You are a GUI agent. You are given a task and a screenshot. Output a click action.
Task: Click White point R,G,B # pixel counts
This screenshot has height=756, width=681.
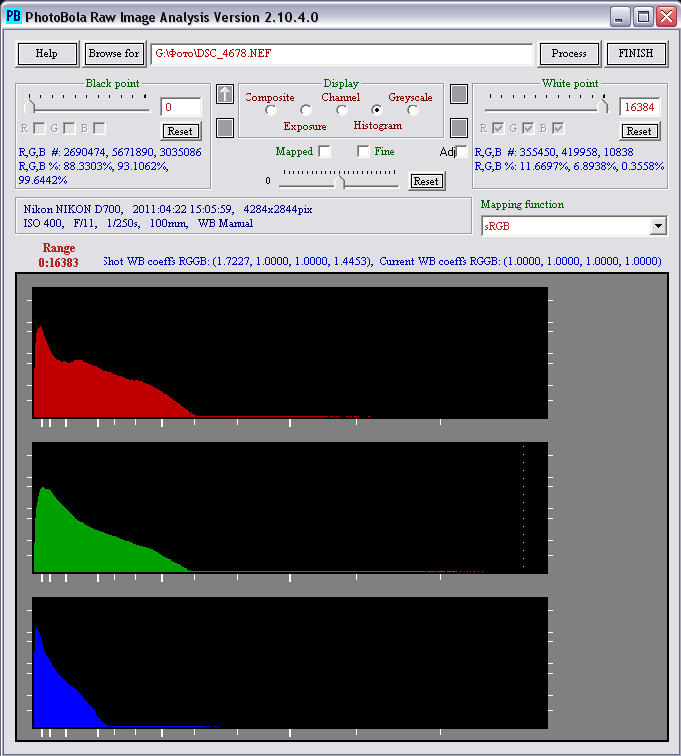[x=554, y=152]
